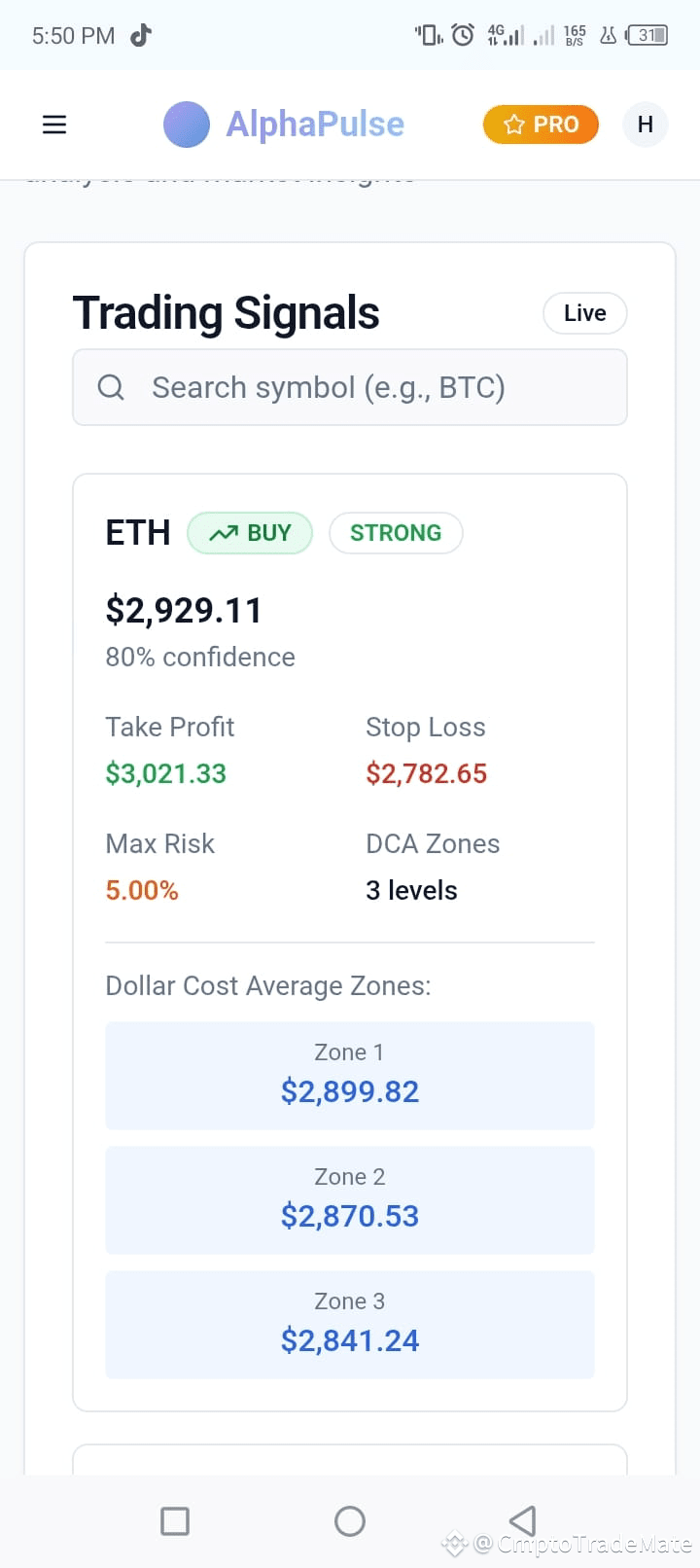This screenshot has height=1568, width=700.
Task: Open the H profile avatar
Action: pyautogui.click(x=645, y=125)
